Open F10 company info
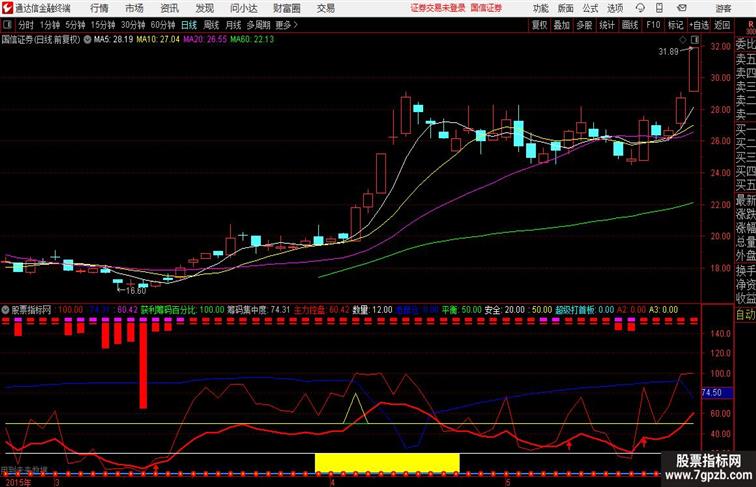Viewport: 756px width, 487px height. [653, 25]
